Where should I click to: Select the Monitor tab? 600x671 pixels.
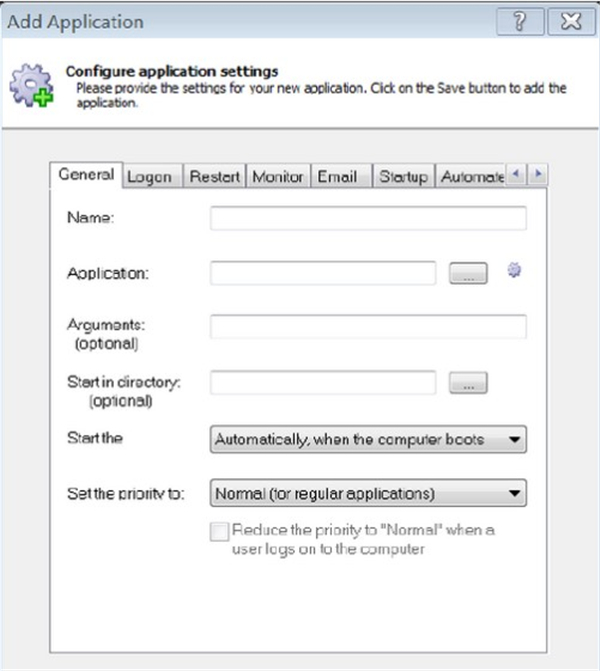[x=278, y=176]
